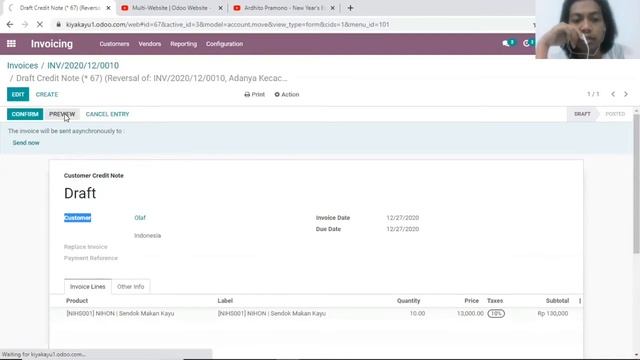Open the Odoo apps grid menu
The image size is (640, 360).
coord(11,44)
